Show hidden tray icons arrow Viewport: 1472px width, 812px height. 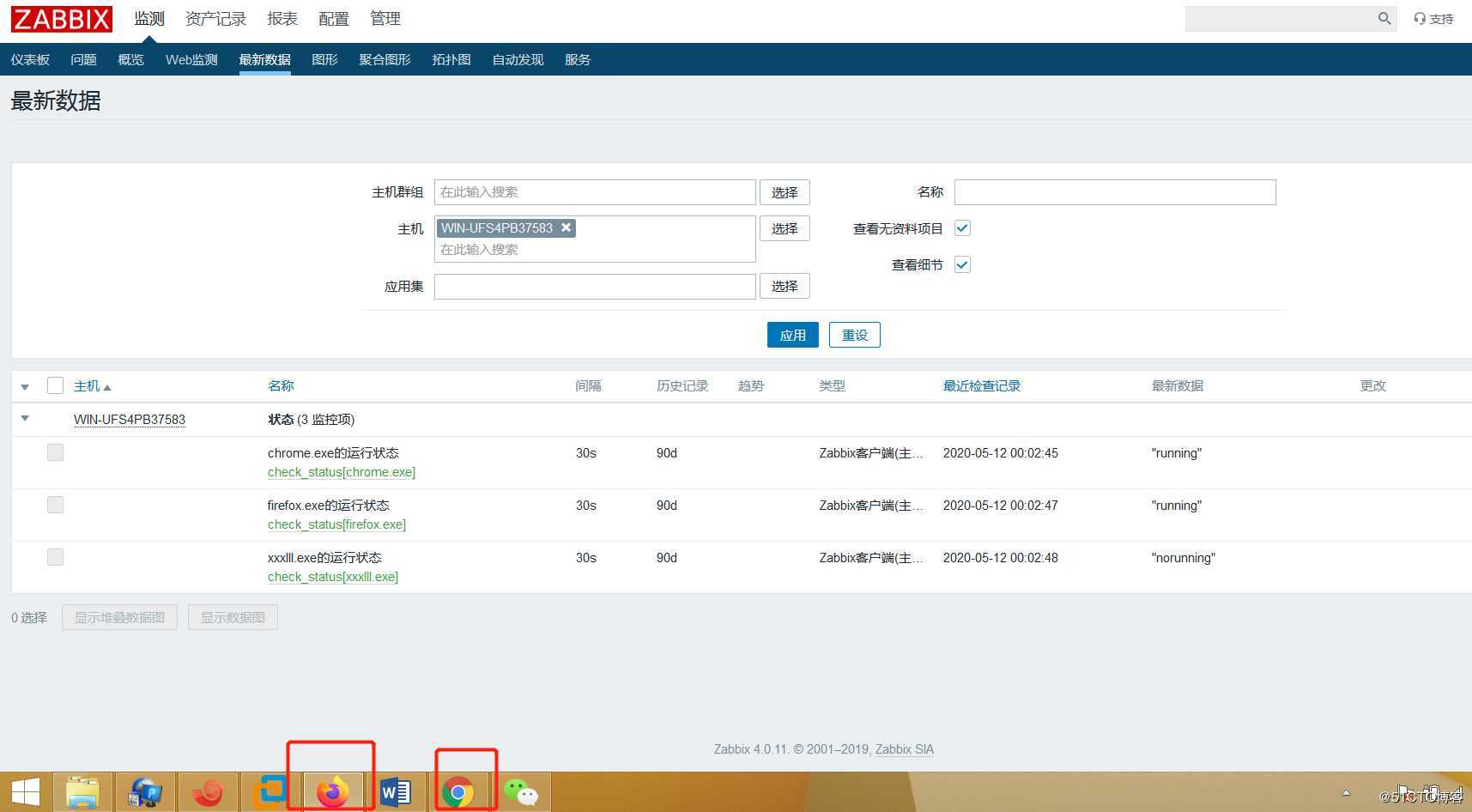click(1346, 793)
